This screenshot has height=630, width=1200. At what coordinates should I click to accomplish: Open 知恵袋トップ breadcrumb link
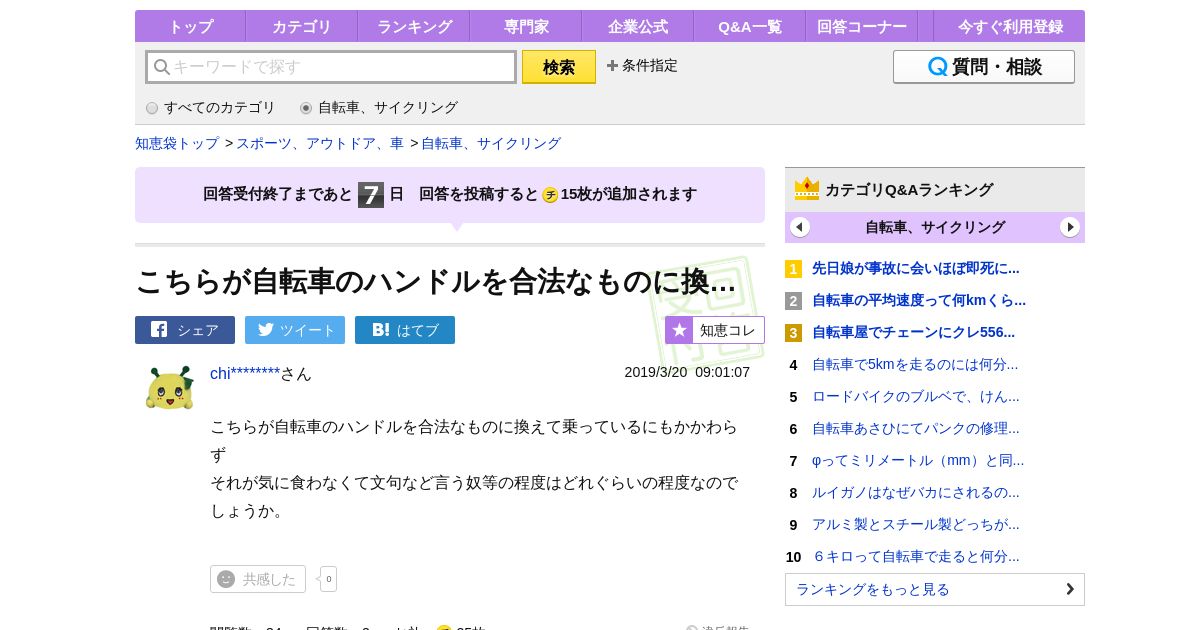coord(177,143)
